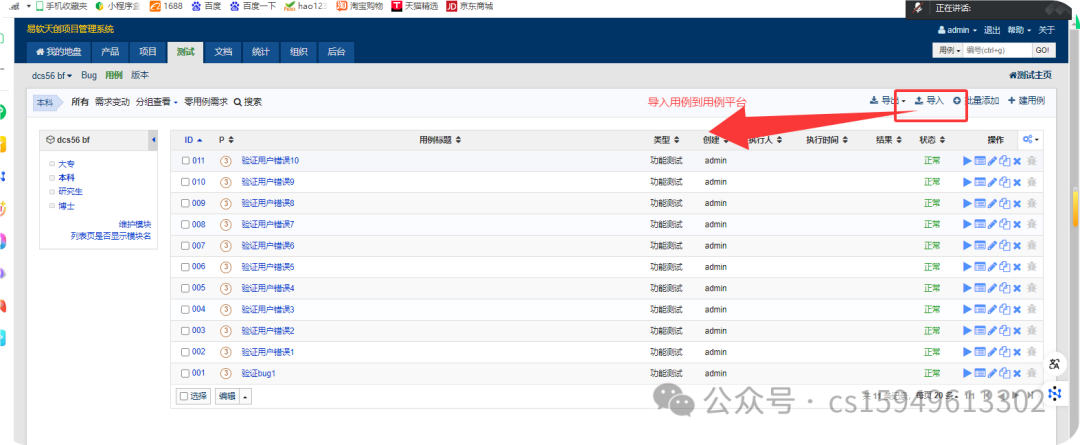This screenshot has width=1080, height=445.
Task: Open the 京东商城 bookmark
Action: pyautogui.click(x=470, y=7)
